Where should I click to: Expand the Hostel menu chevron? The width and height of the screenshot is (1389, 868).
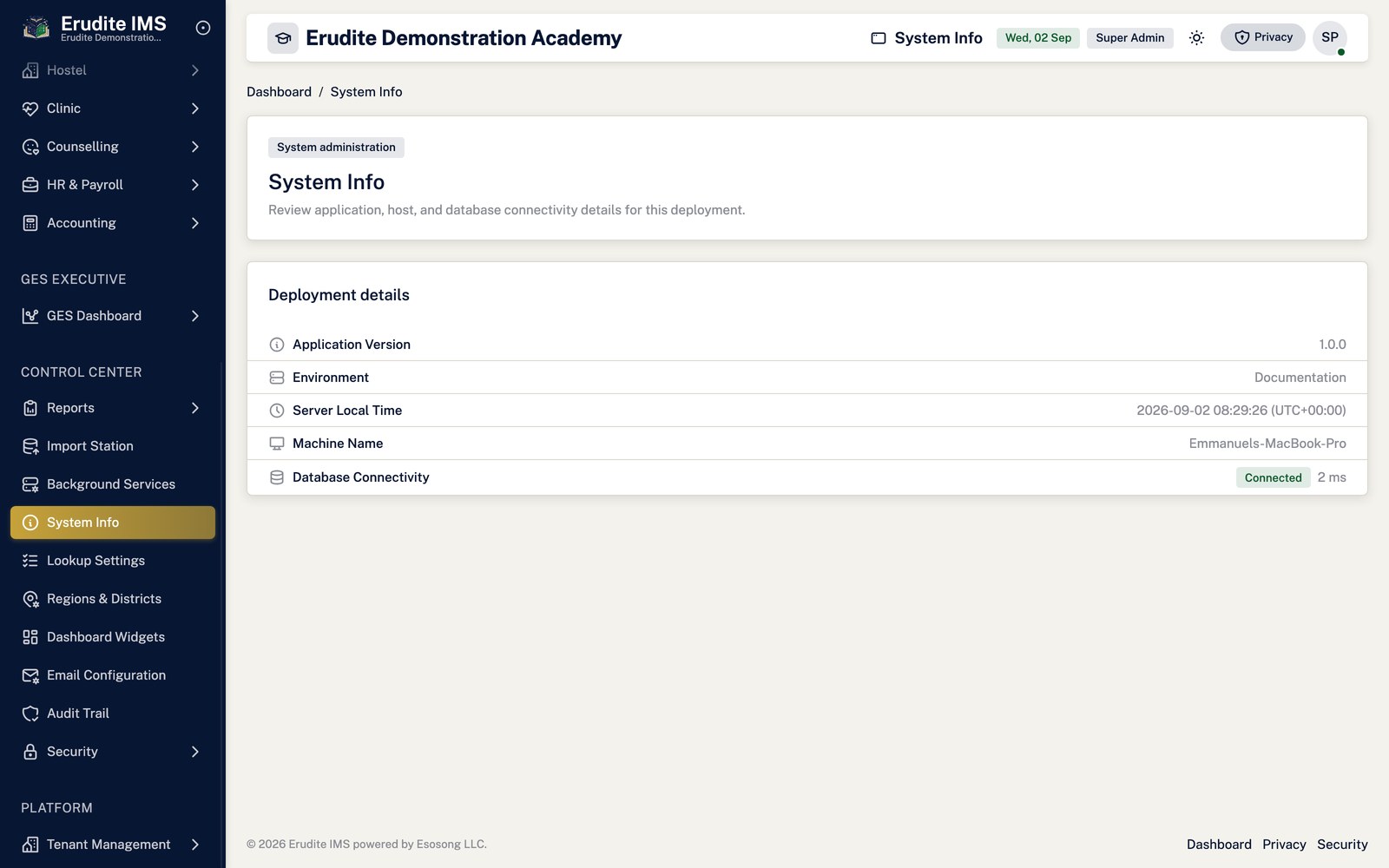[195, 70]
